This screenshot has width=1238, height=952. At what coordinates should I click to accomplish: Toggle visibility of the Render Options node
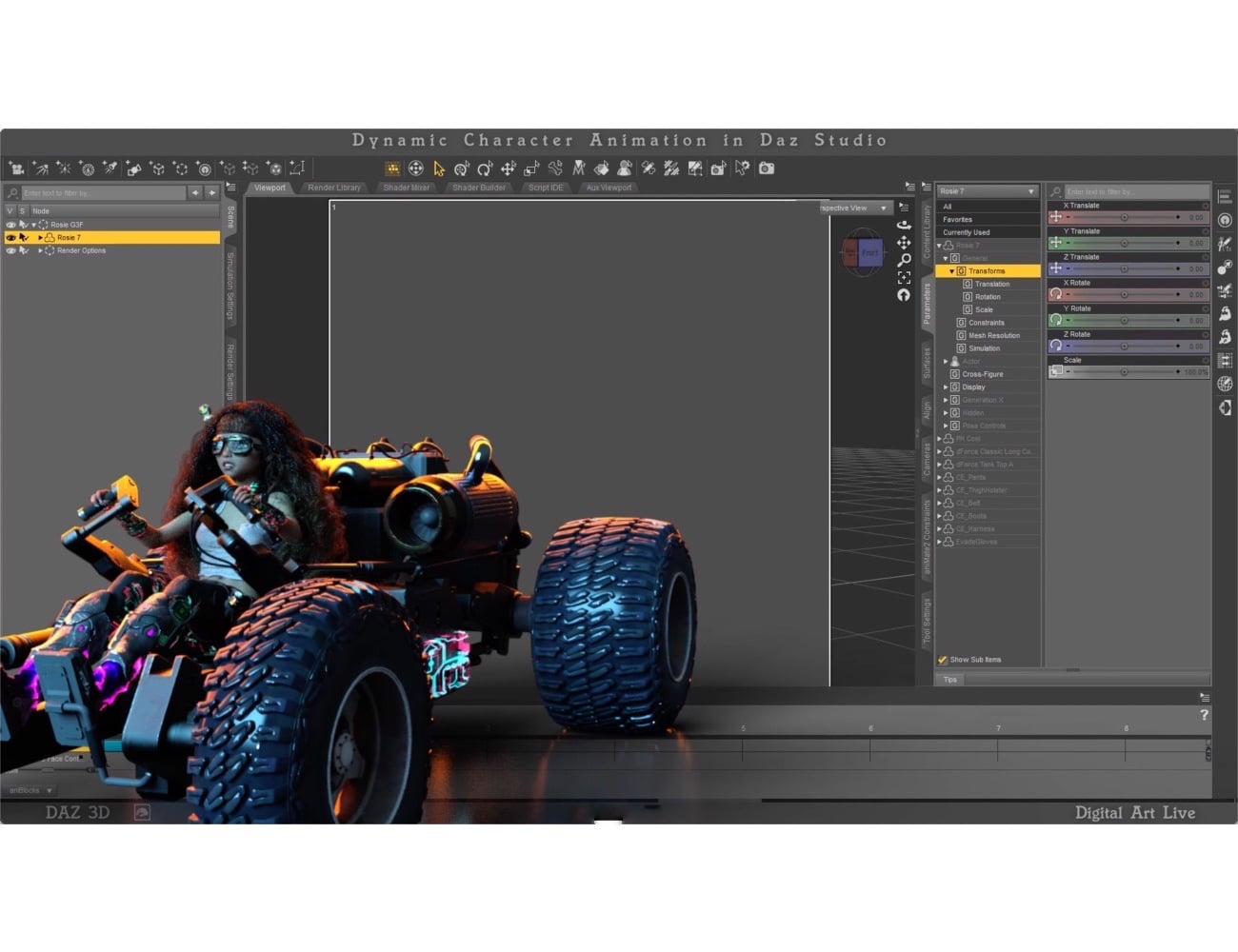coord(10,250)
